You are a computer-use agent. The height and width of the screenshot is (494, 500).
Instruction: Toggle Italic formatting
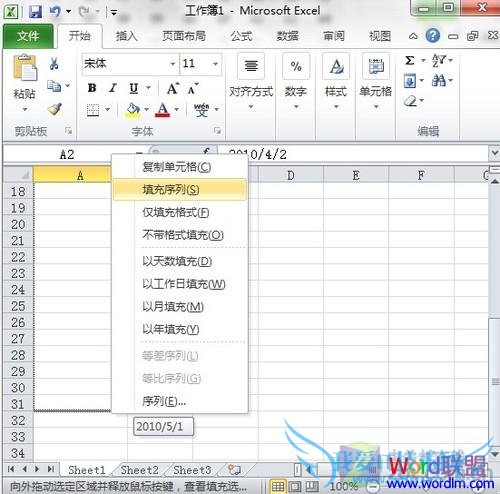pos(113,88)
